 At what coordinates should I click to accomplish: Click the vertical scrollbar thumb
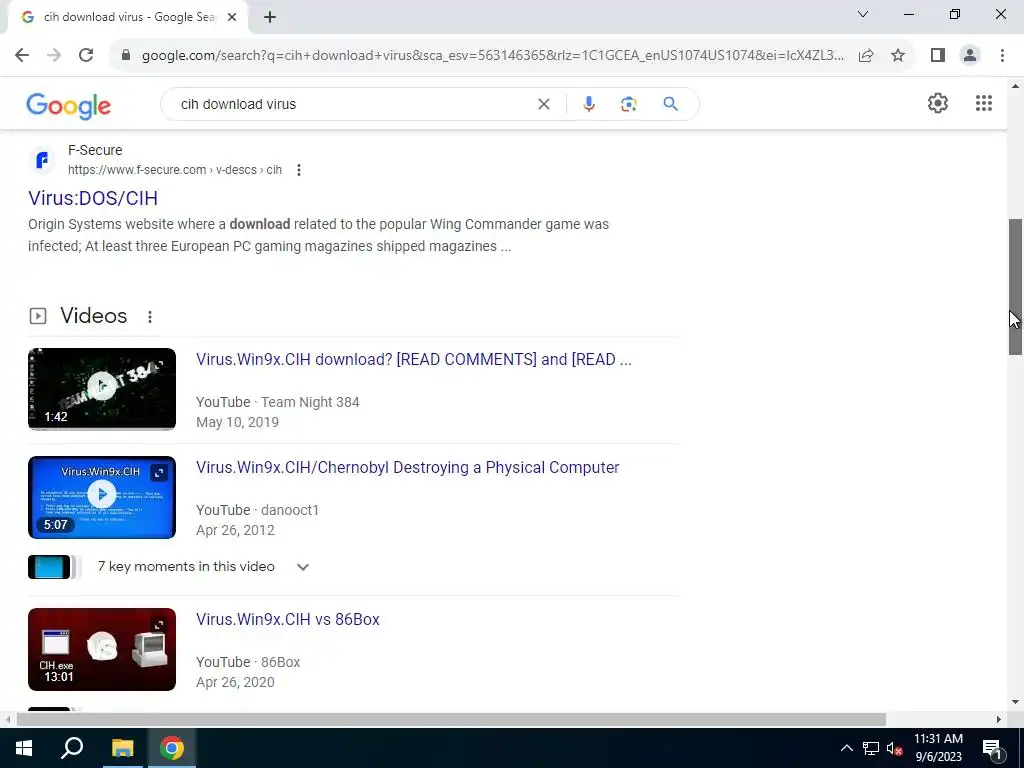pos(1015,287)
